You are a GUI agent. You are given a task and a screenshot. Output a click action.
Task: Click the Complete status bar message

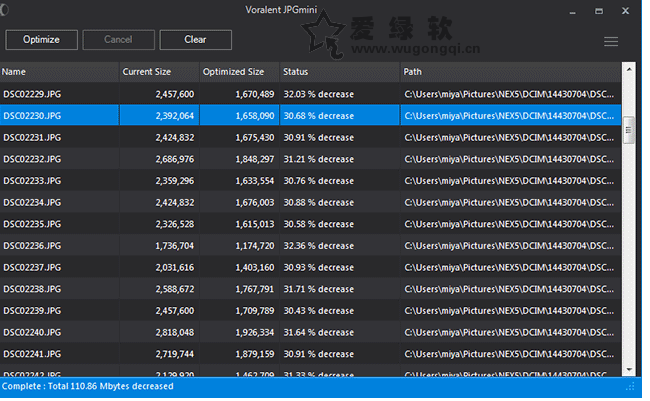tap(87, 386)
